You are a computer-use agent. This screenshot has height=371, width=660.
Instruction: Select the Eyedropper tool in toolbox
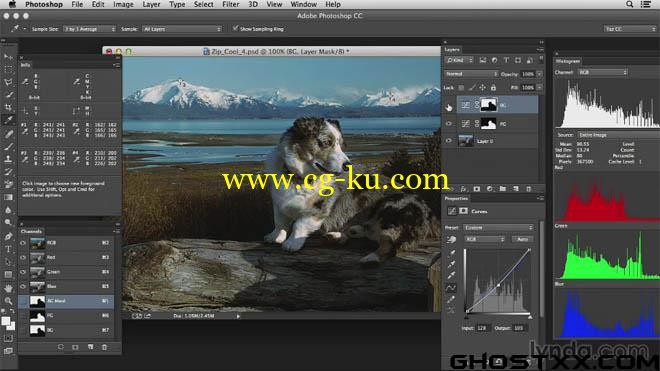coord(8,120)
